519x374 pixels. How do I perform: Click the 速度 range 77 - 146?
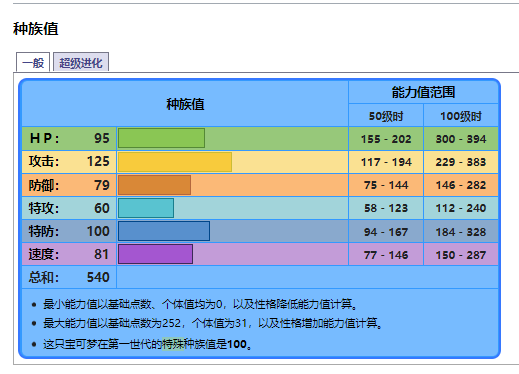pyautogui.click(x=386, y=255)
